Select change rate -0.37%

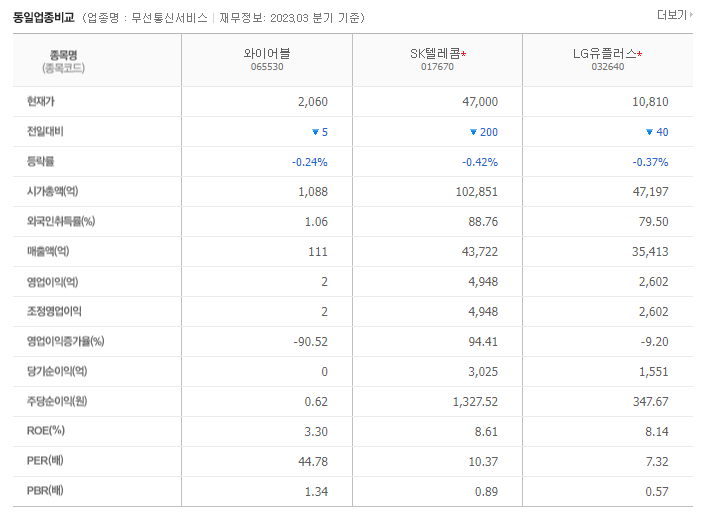pos(650,162)
